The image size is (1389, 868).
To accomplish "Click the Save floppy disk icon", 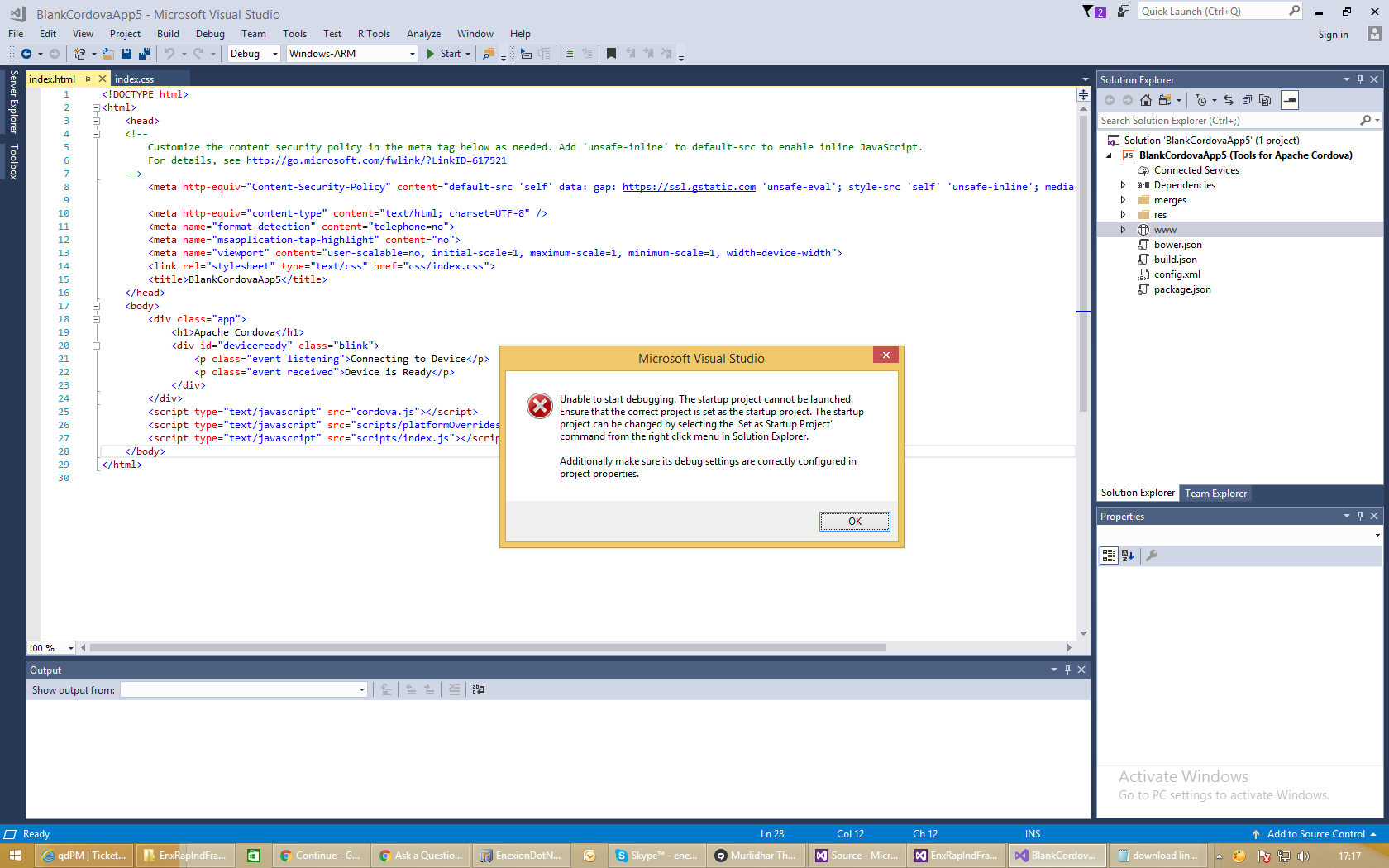I will (x=126, y=54).
